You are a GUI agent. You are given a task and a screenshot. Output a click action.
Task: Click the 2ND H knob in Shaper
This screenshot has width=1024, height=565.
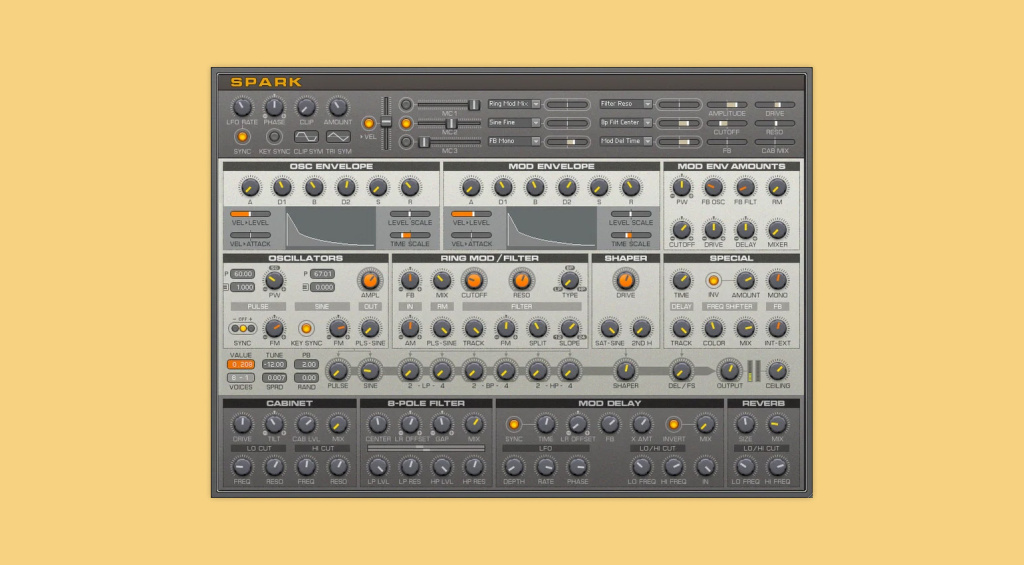click(x=641, y=329)
